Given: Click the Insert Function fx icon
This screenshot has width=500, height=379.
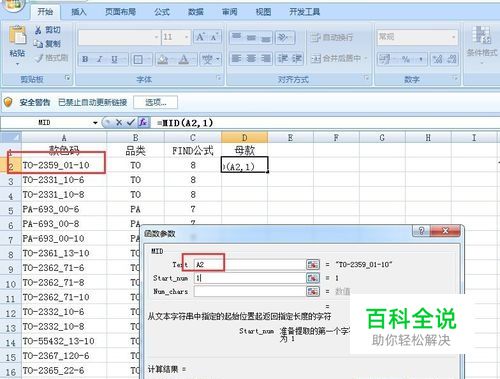Looking at the screenshot, I should pos(143,123).
